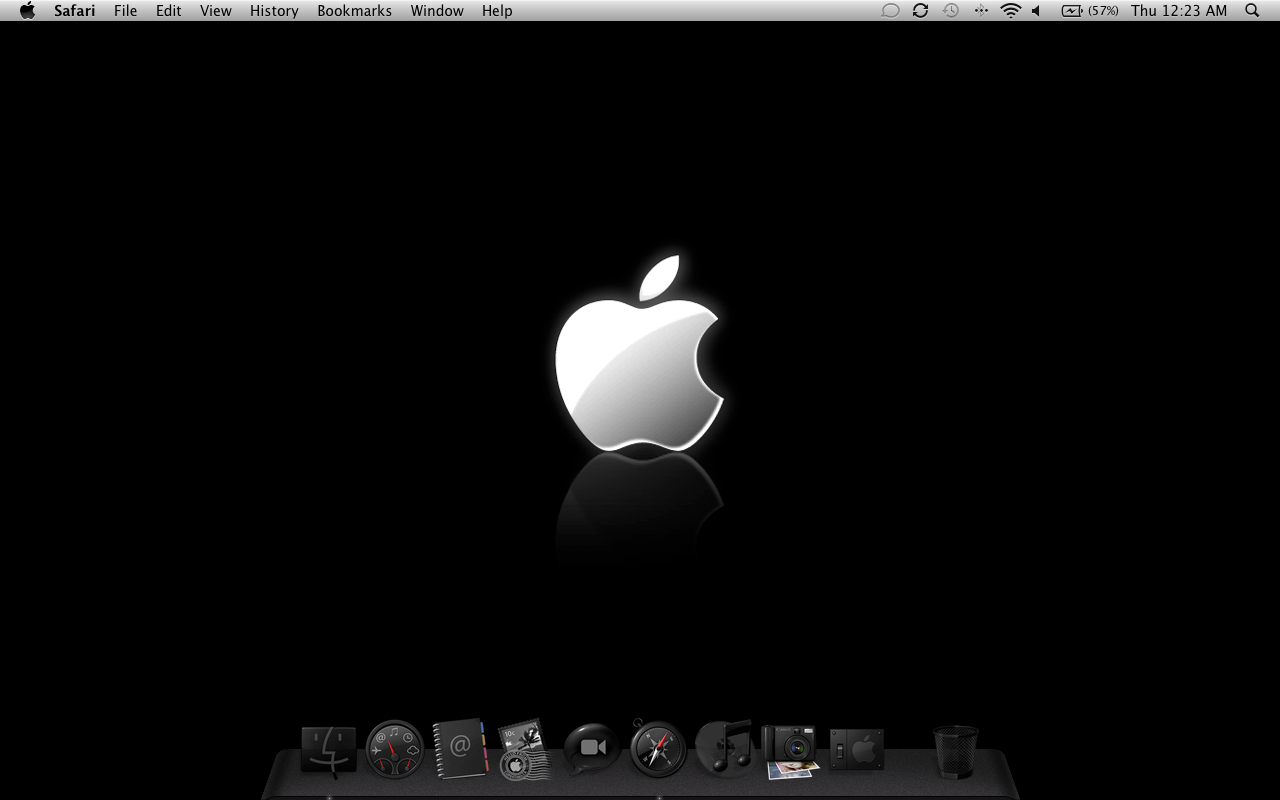
Task: Open the Help menu
Action: coord(497,11)
